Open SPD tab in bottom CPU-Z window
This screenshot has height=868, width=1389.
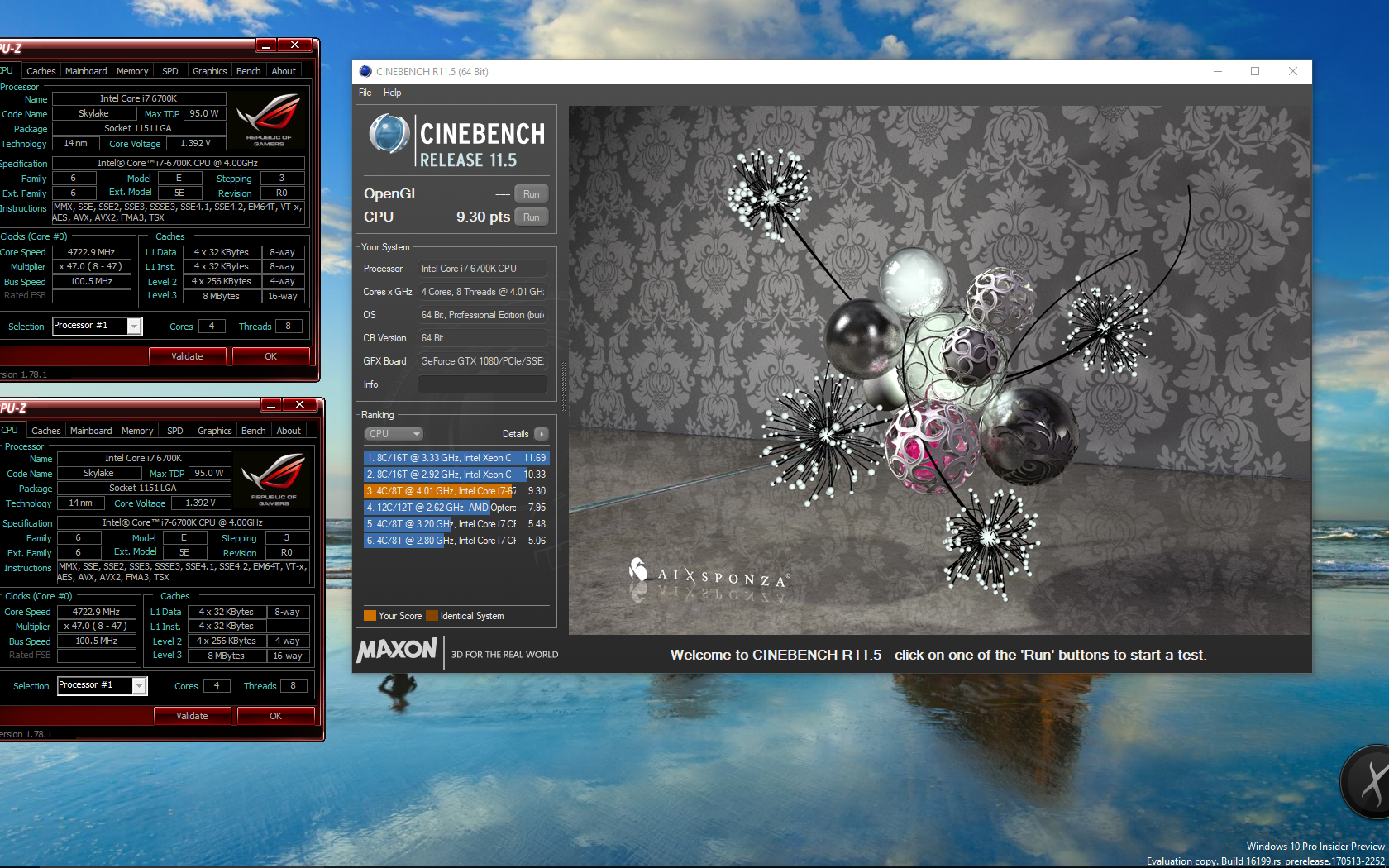pyautogui.click(x=175, y=431)
